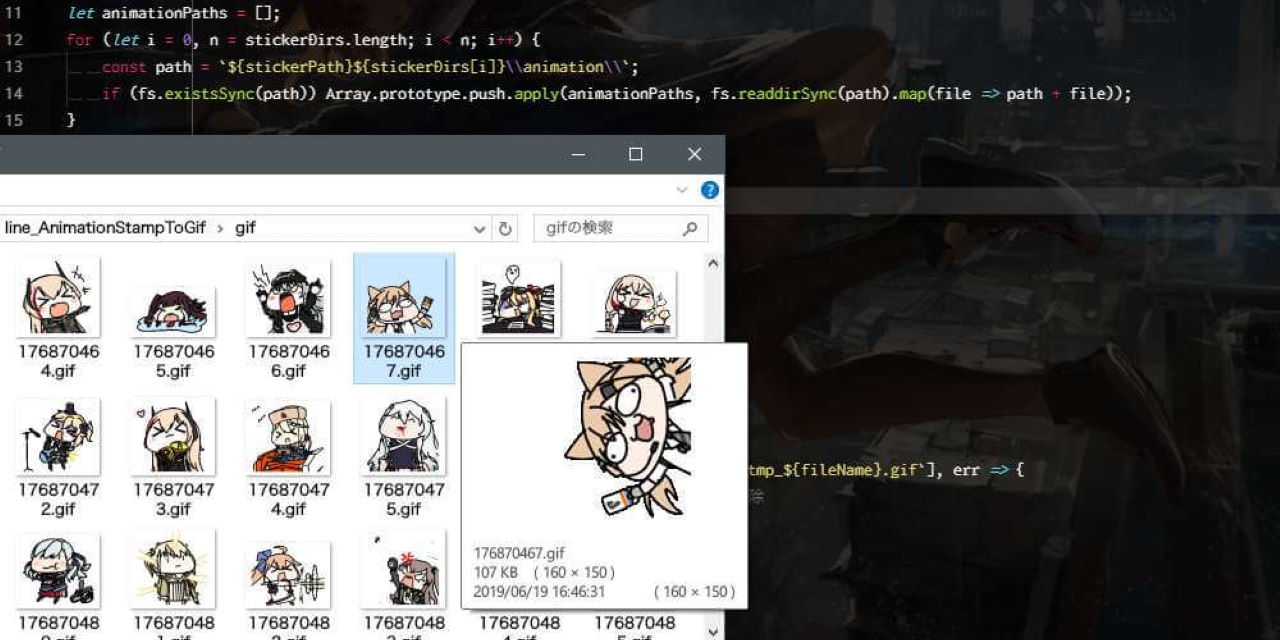Screen dimensions: 1280x640
Task: Select file 176870474.gif thumbnail
Action: 289,436
